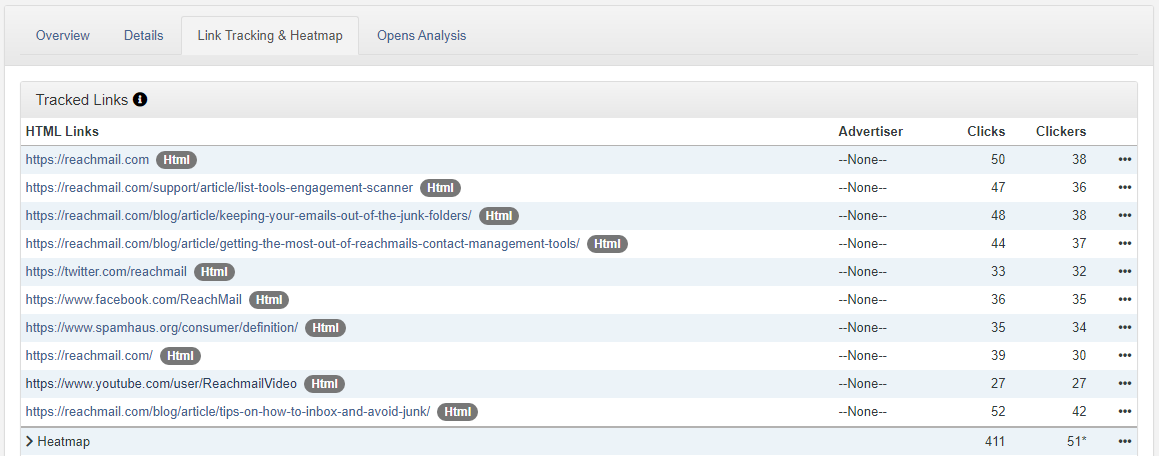Click the Clickers column header
Image resolution: width=1159 pixels, height=456 pixels.
[1060, 132]
